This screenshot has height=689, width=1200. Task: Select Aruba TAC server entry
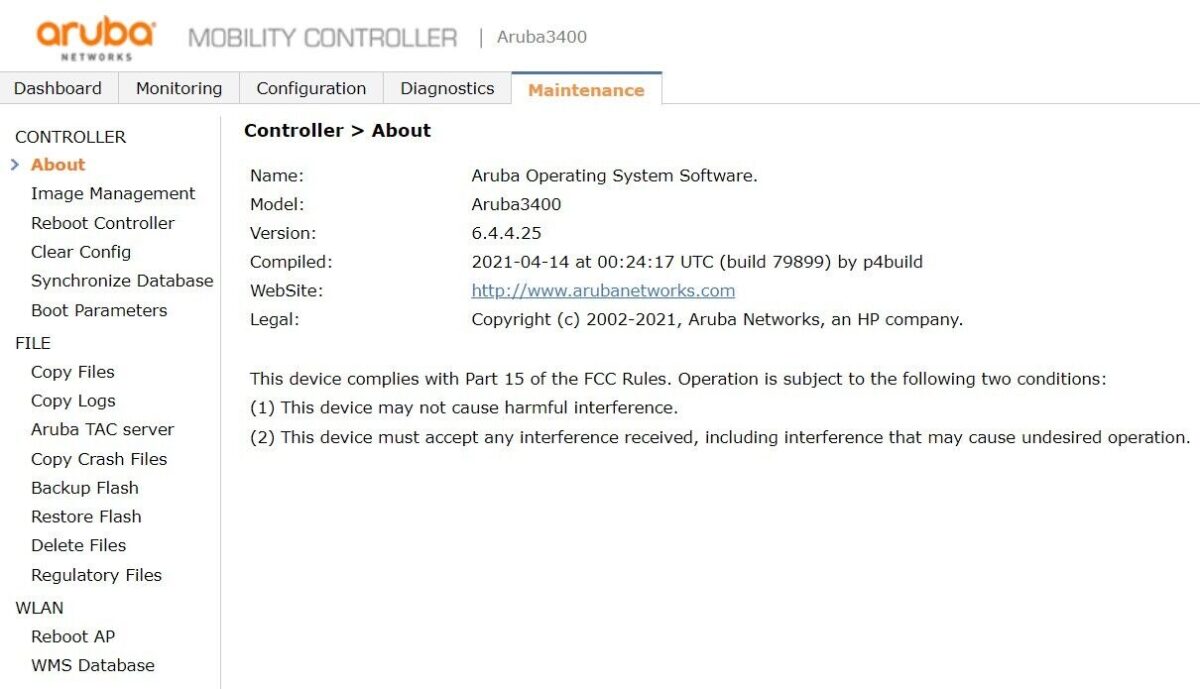pyautogui.click(x=103, y=430)
